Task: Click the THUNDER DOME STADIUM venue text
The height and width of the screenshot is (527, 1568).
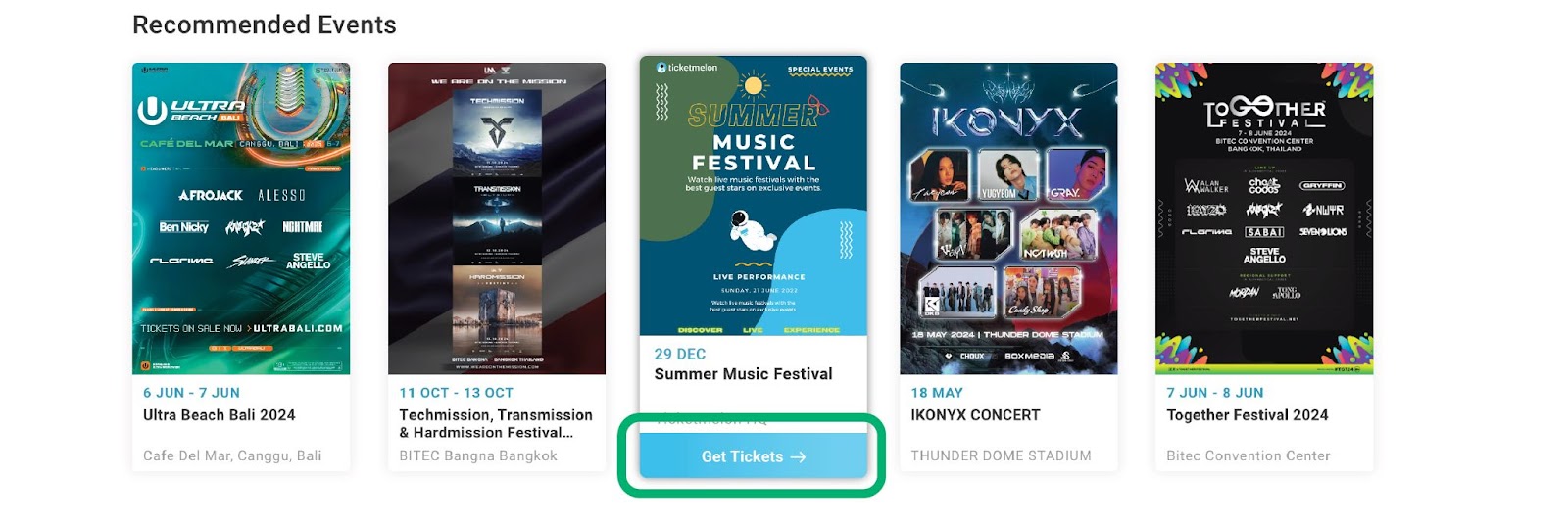Action: click(1001, 456)
